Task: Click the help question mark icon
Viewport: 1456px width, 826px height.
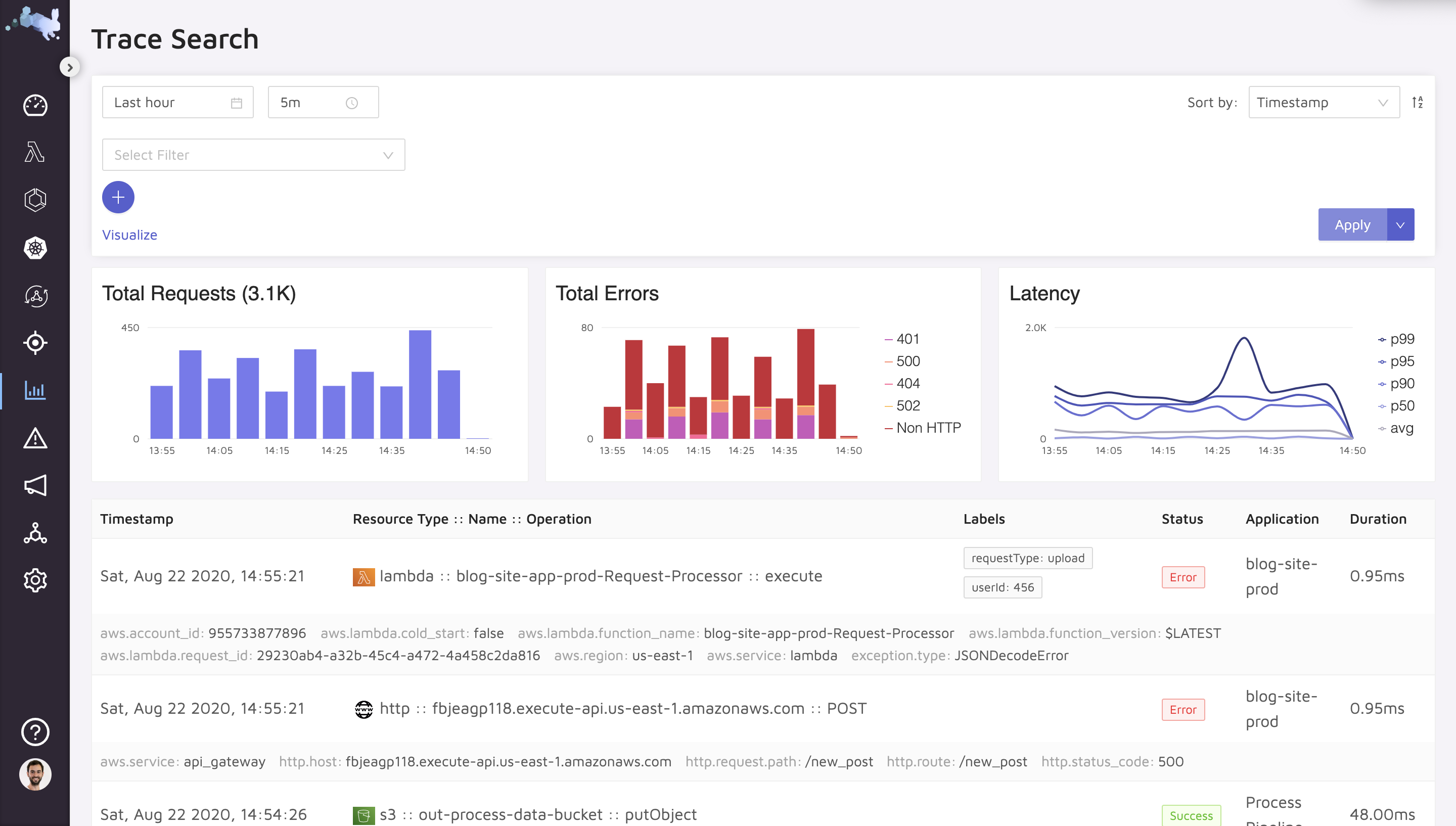Action: [35, 732]
